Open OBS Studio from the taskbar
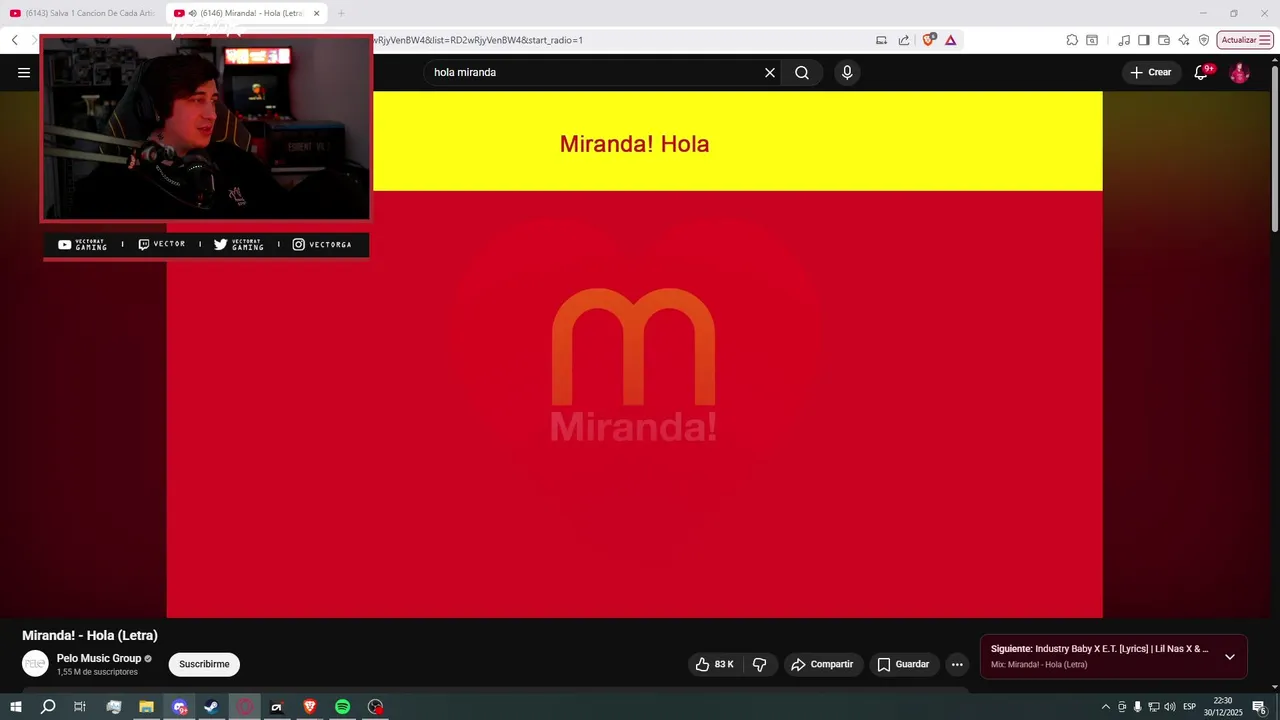 click(x=375, y=707)
